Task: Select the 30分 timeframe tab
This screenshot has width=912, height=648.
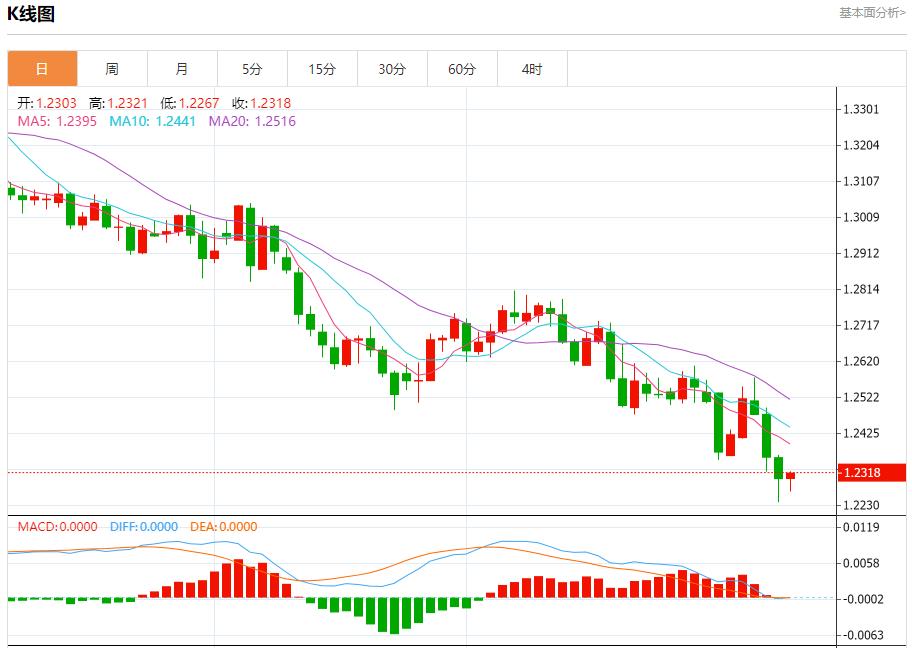Action: click(392, 69)
